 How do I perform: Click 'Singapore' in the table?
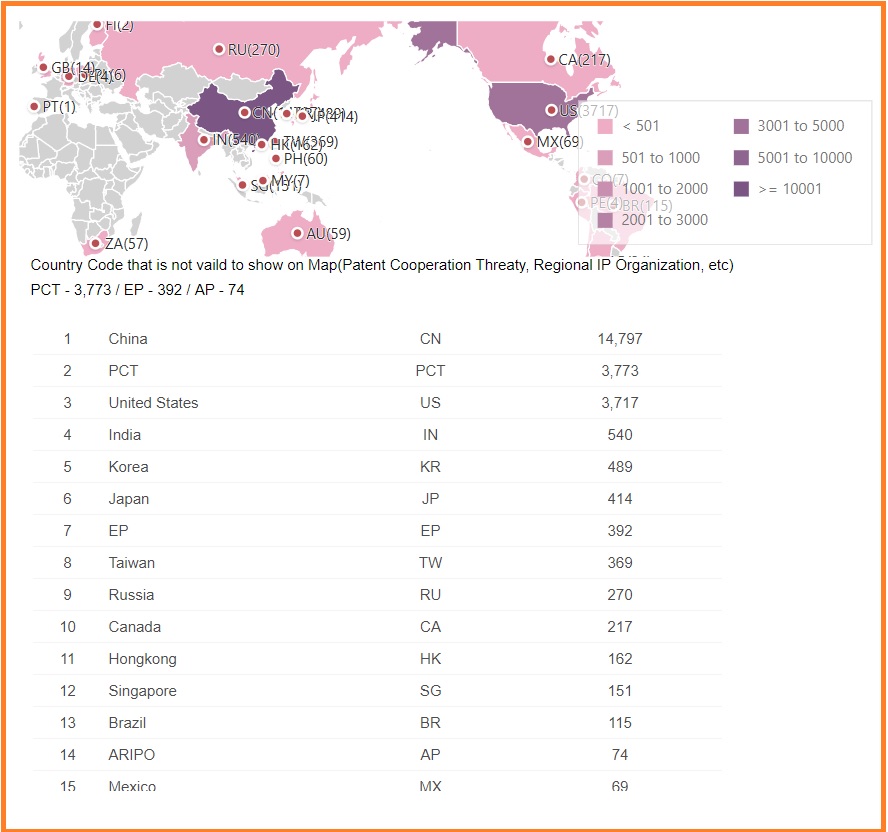[142, 691]
